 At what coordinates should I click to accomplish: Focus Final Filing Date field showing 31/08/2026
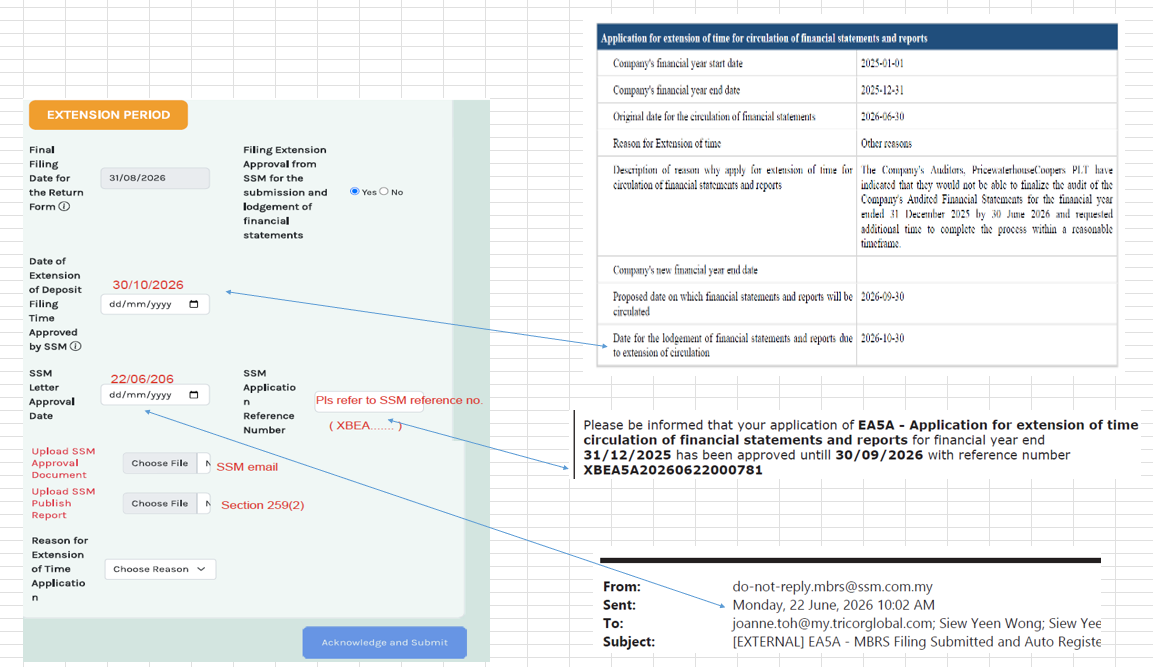click(155, 178)
